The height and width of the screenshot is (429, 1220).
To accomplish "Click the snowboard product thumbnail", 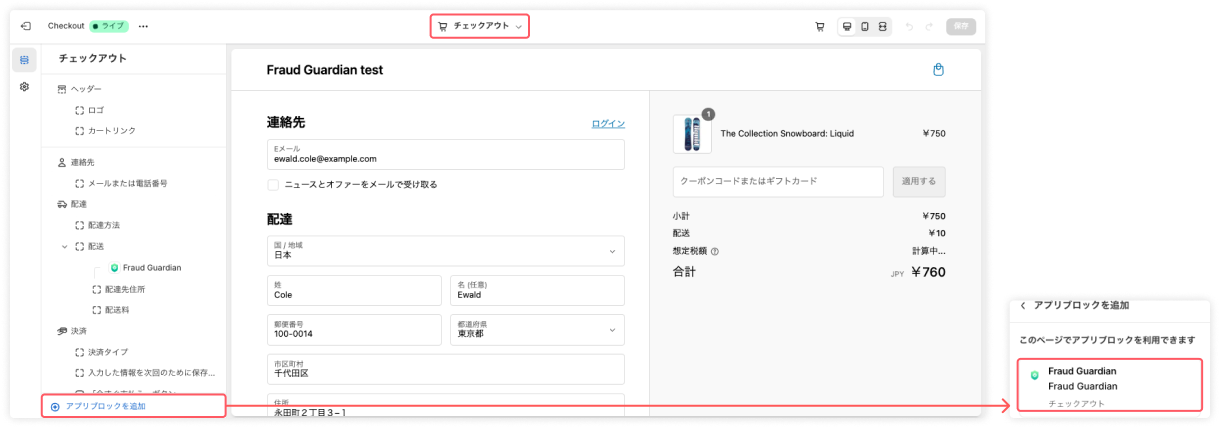I will [692, 134].
